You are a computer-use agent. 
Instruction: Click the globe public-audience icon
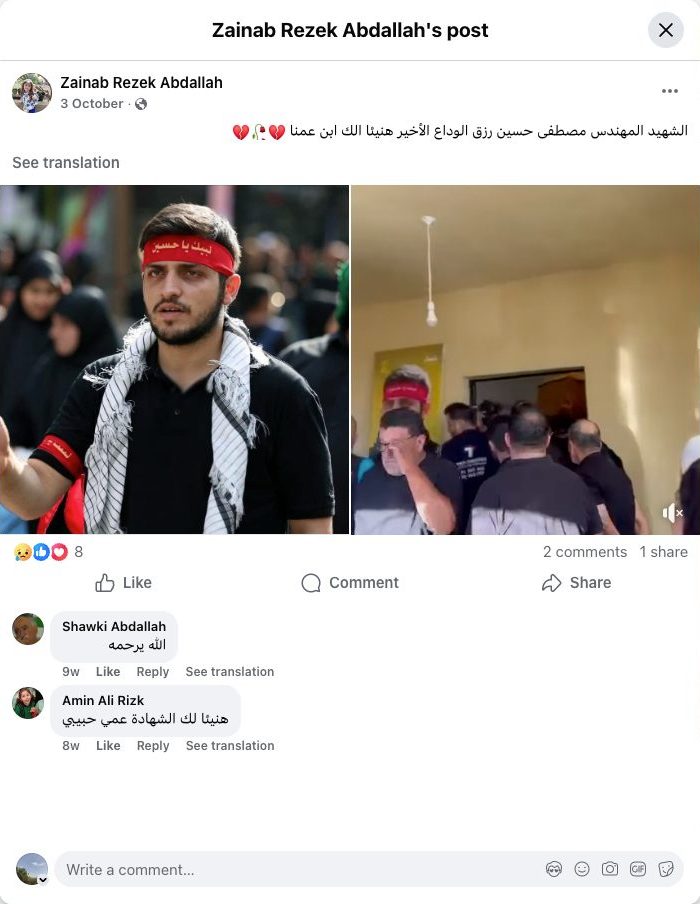141,104
